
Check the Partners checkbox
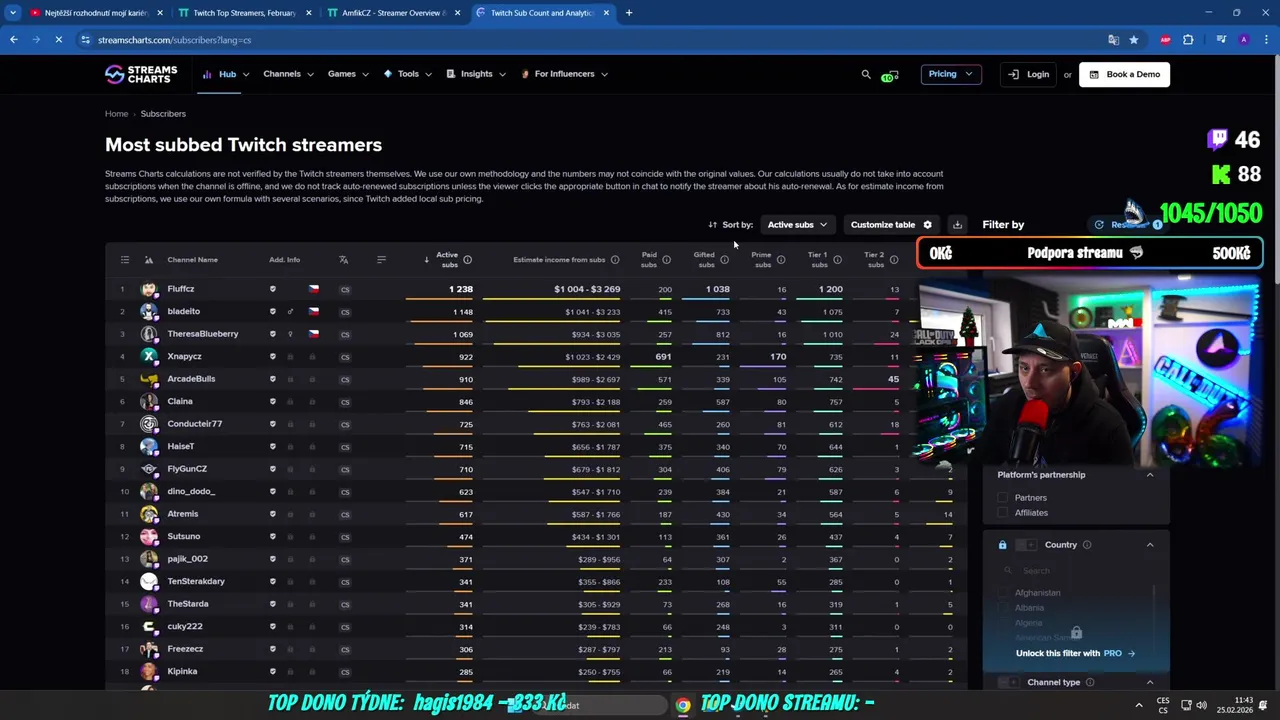pyautogui.click(x=1003, y=498)
